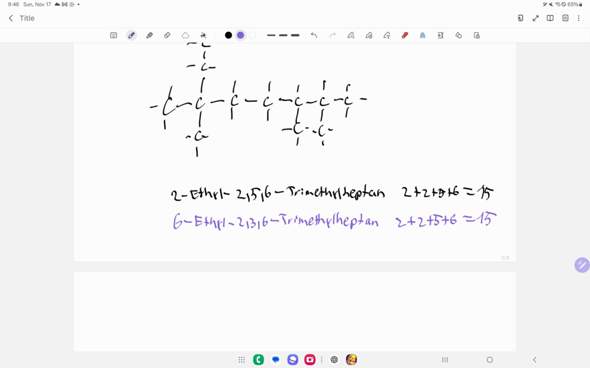Switch to keyboard text mode
This screenshot has height=368, width=590.
[113, 35]
